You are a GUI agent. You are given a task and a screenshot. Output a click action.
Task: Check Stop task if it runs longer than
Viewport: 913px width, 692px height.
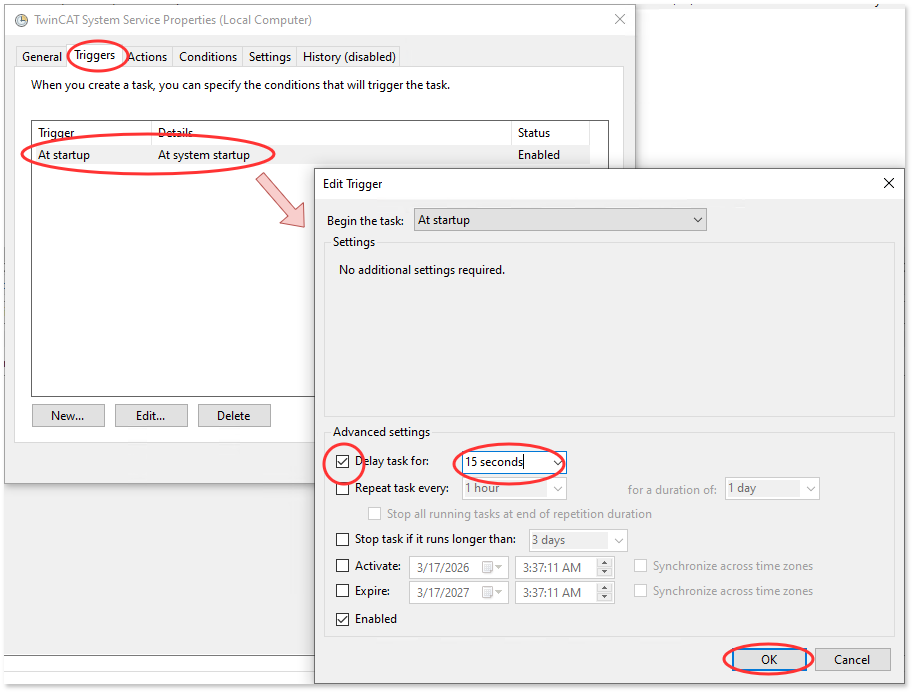tap(344, 540)
